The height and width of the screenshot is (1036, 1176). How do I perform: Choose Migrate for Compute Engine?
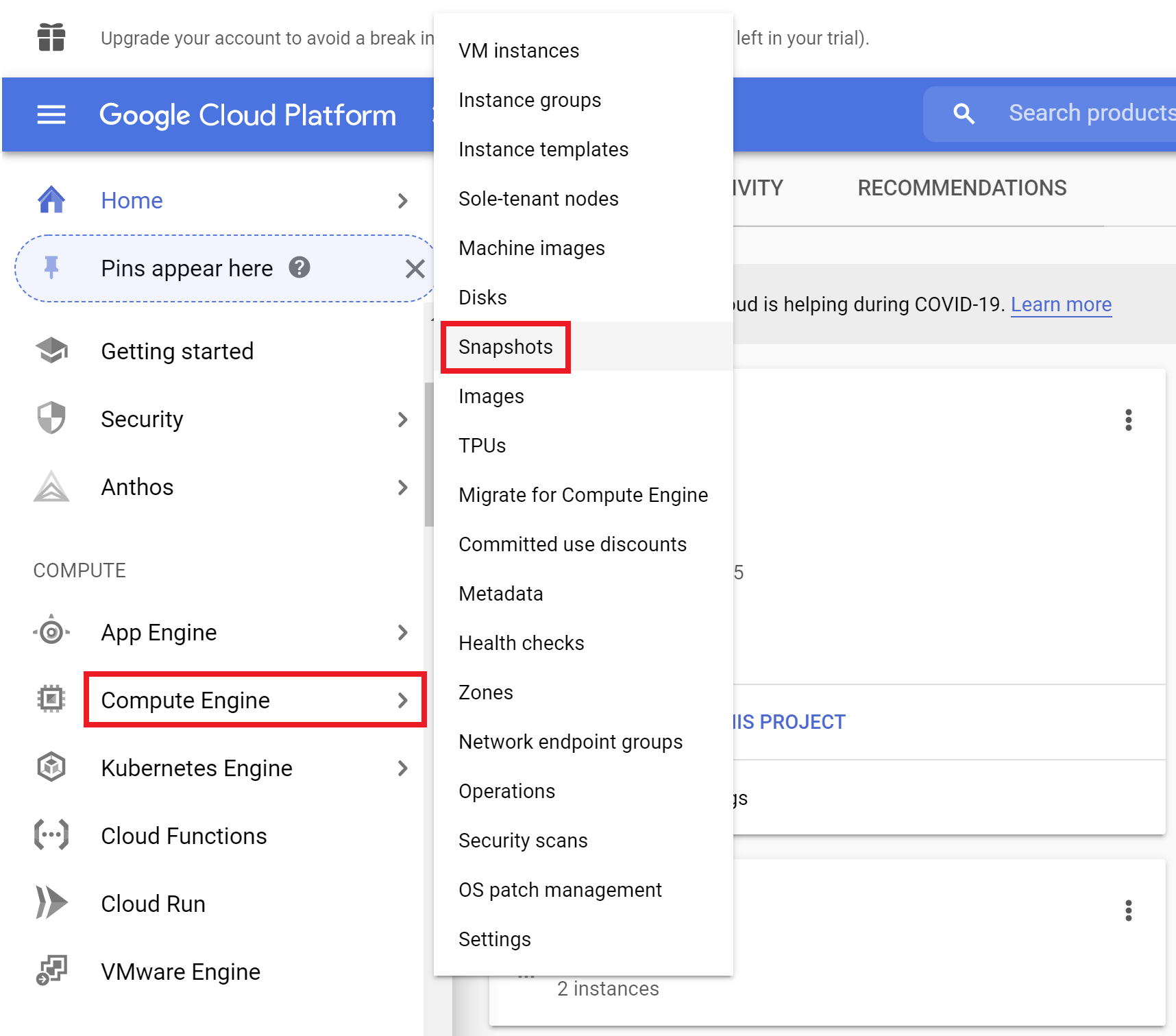(583, 495)
